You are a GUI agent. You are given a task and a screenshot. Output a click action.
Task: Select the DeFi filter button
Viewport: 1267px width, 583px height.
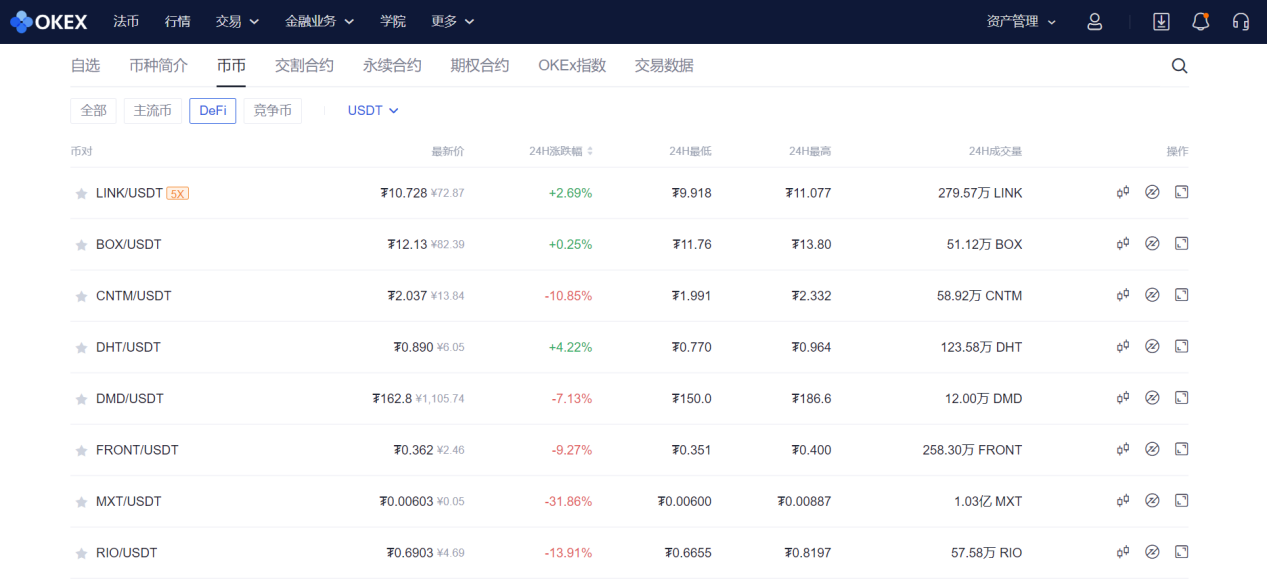(x=213, y=111)
